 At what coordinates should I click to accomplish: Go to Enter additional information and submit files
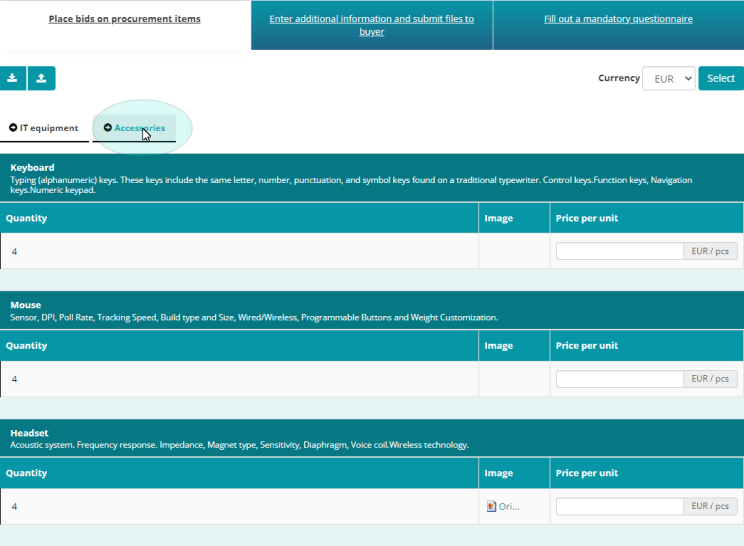point(372,25)
